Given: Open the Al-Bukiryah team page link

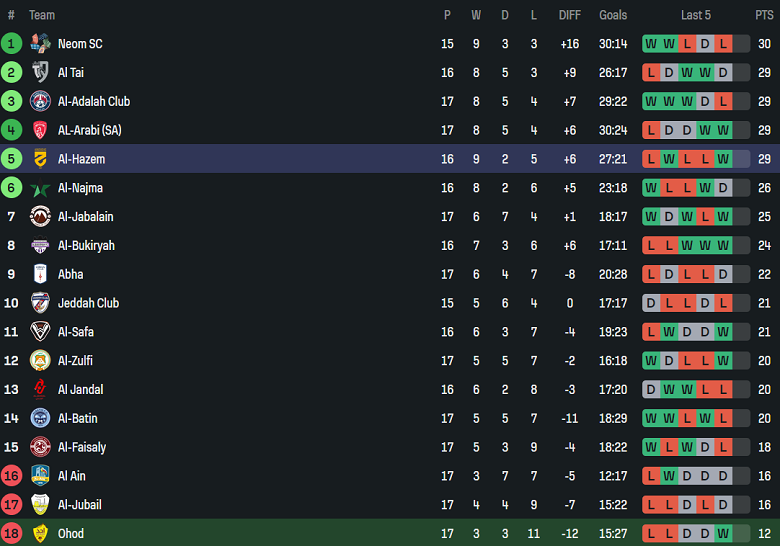Looking at the screenshot, I should pyautogui.click(x=86, y=245).
